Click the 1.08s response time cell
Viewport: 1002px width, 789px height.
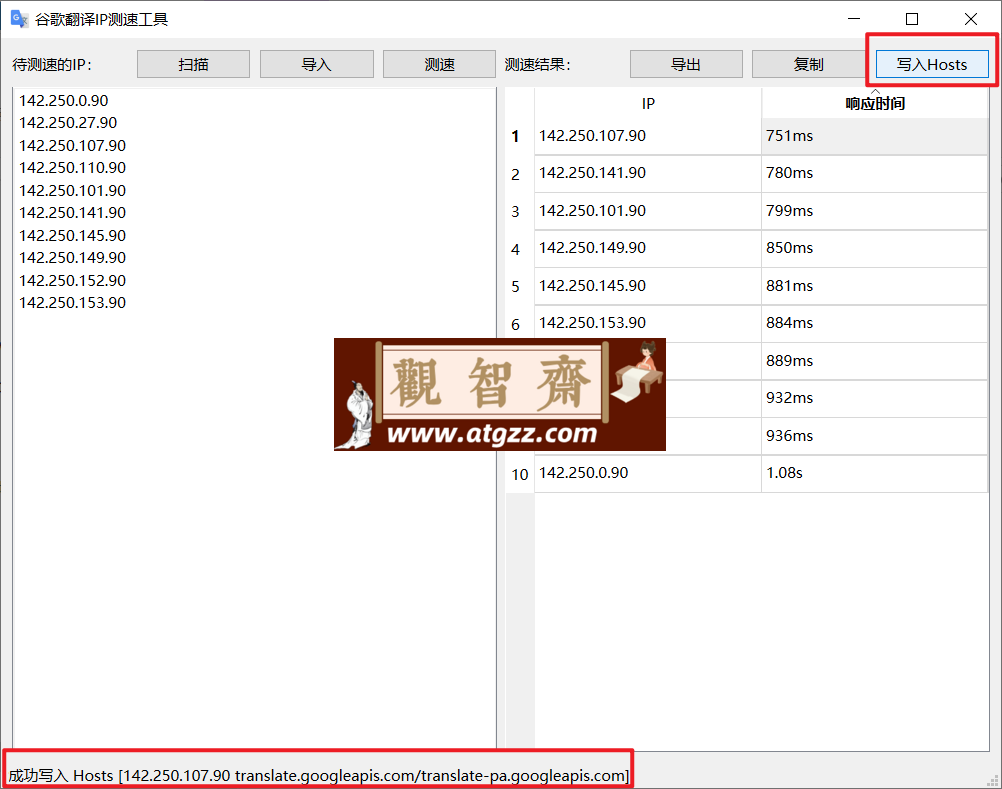coord(875,473)
